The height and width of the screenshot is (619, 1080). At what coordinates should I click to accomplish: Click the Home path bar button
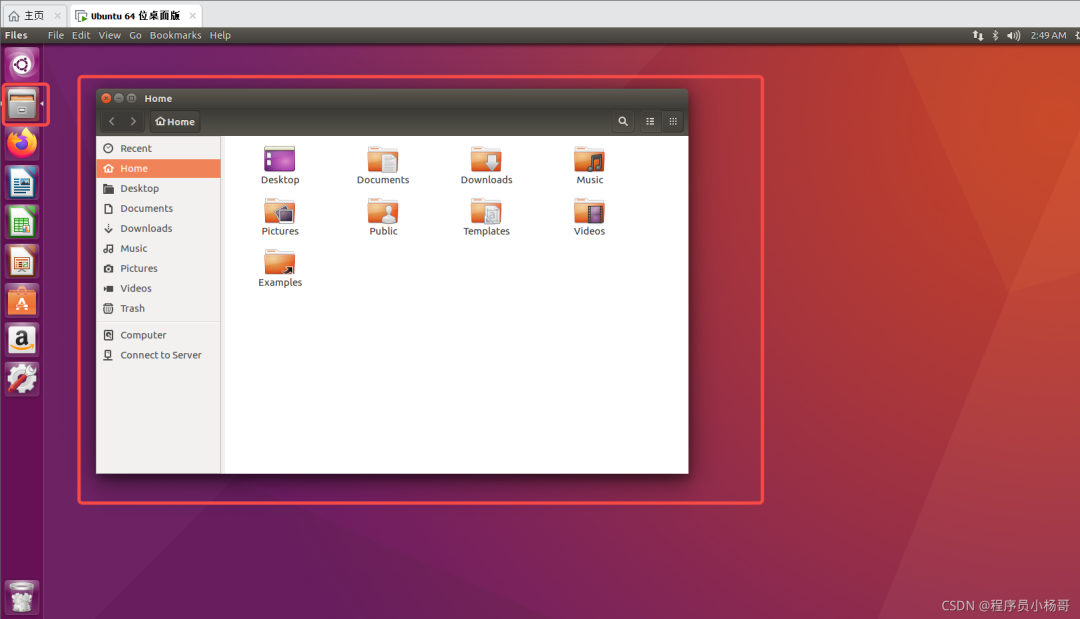pyautogui.click(x=175, y=121)
